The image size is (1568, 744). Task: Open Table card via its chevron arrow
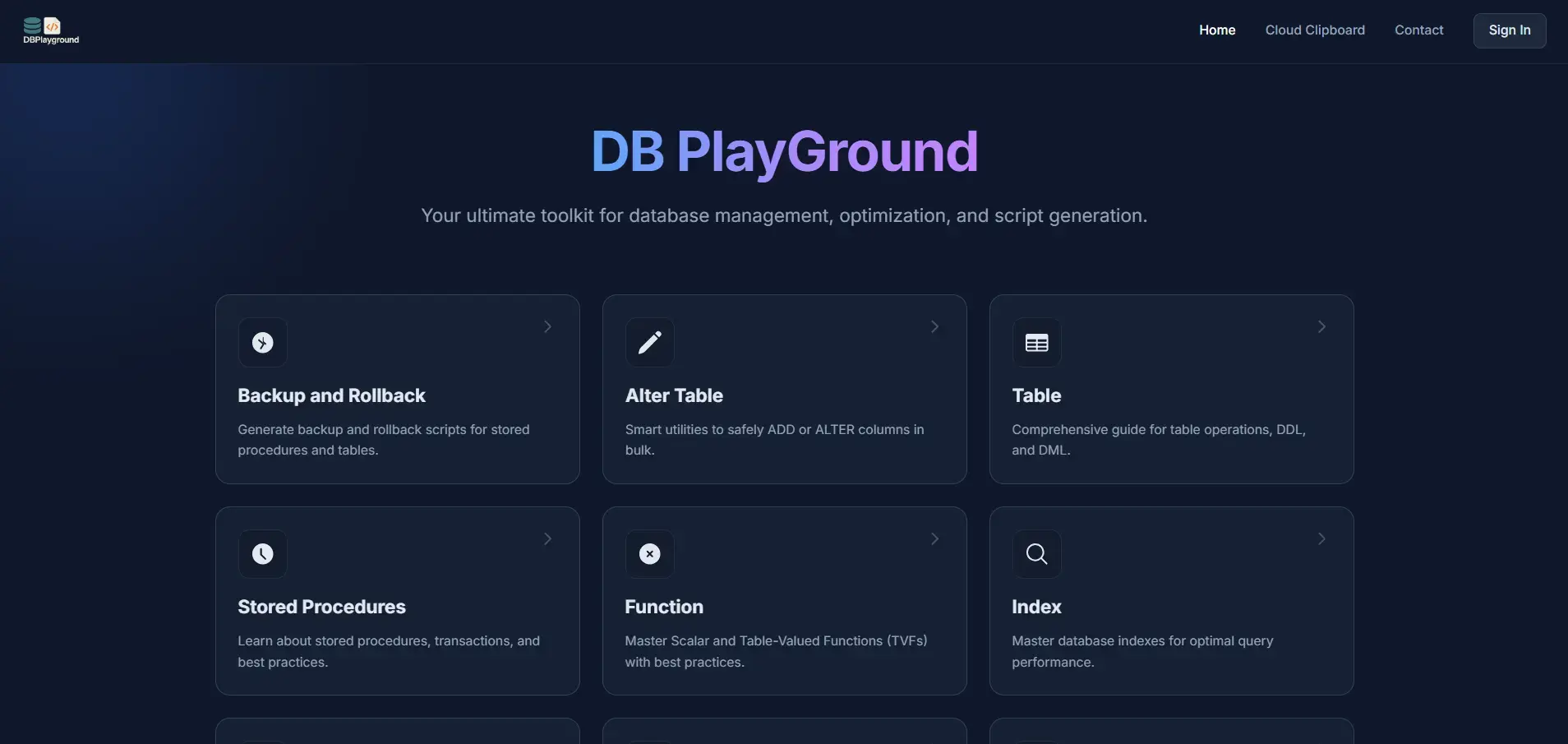pos(1321,326)
